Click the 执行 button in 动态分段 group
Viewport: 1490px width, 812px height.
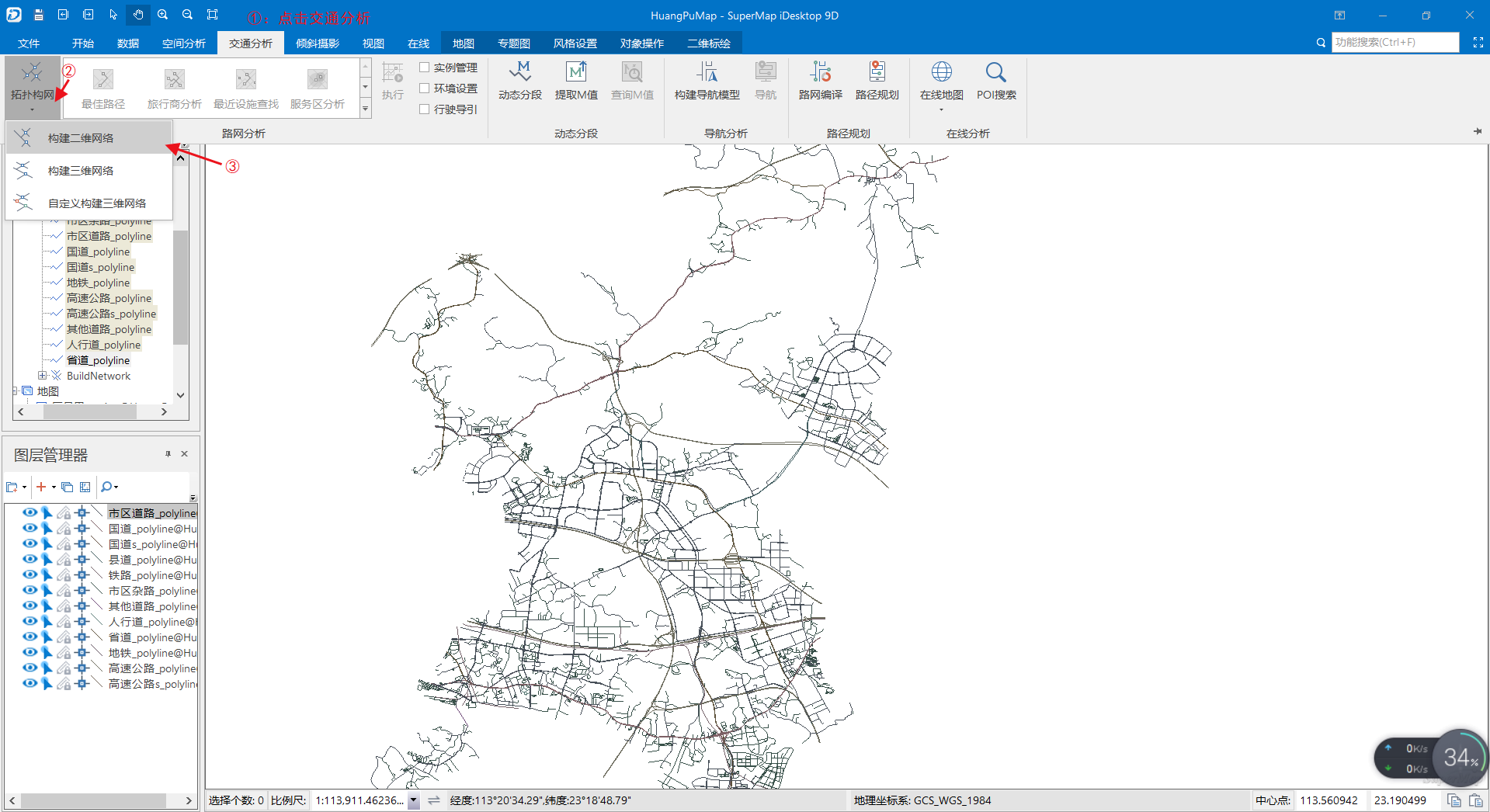click(393, 80)
